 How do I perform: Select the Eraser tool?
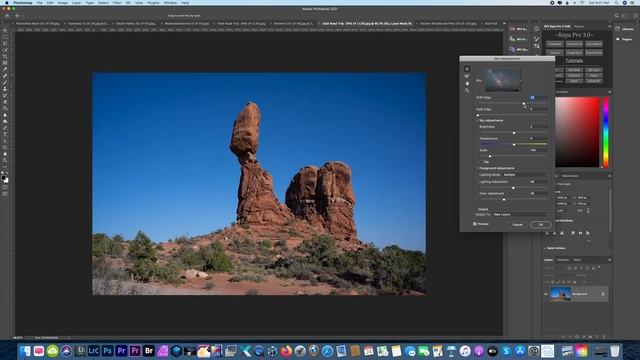(x=5, y=102)
